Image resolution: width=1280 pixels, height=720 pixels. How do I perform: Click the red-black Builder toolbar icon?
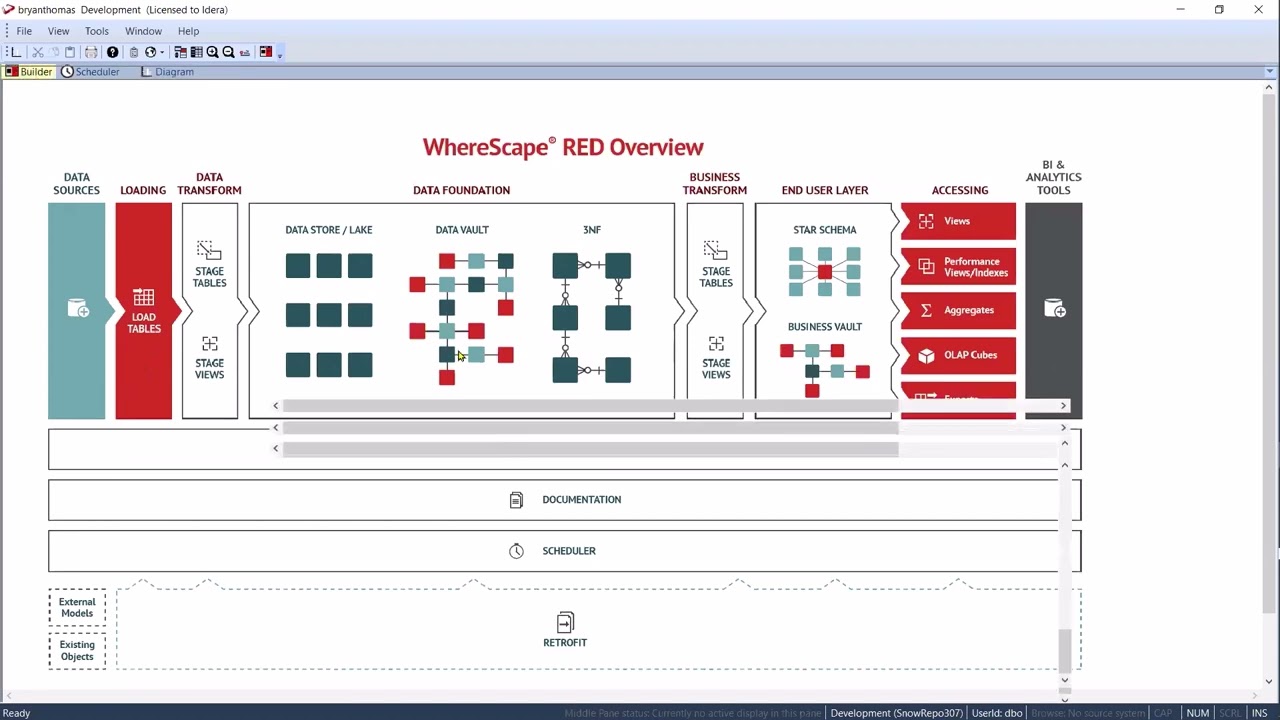(x=266, y=52)
